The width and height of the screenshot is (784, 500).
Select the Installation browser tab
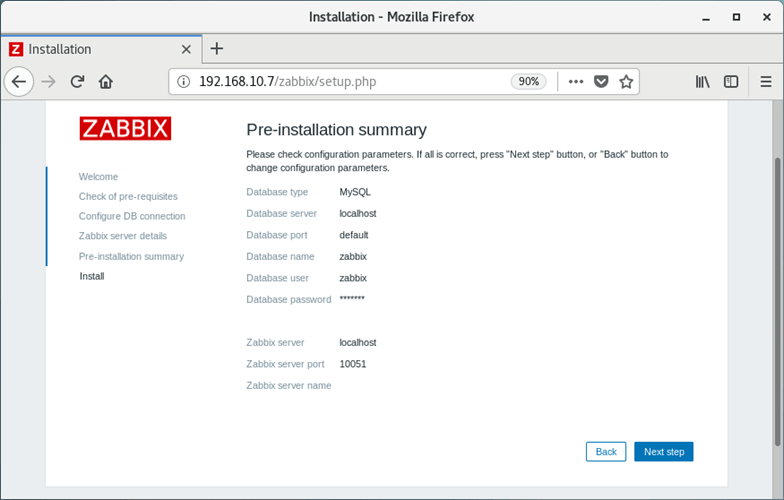point(102,49)
